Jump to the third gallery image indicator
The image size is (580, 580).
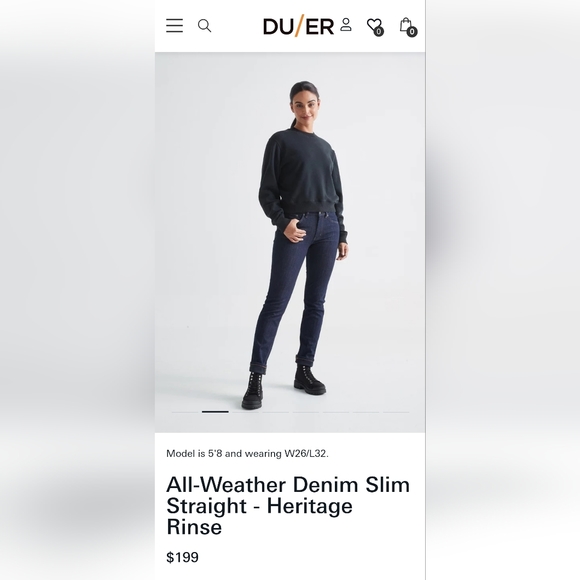point(245,412)
